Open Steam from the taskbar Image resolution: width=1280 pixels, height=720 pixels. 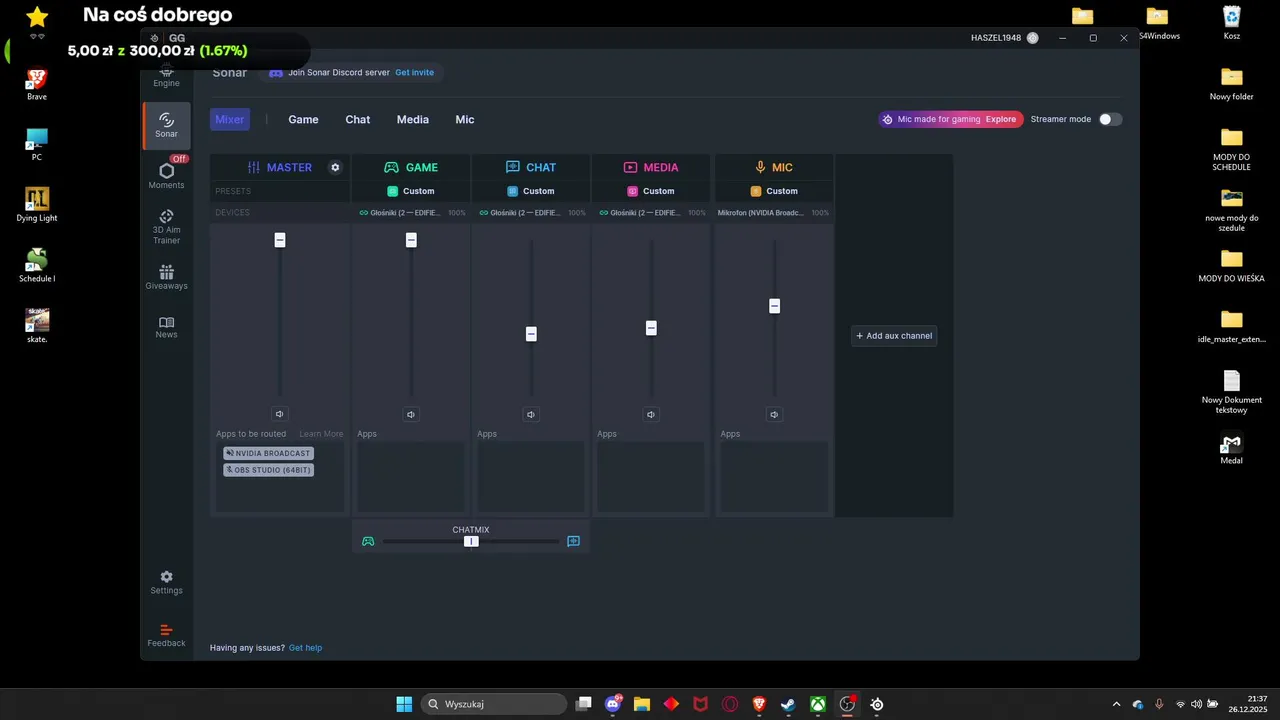click(x=789, y=704)
